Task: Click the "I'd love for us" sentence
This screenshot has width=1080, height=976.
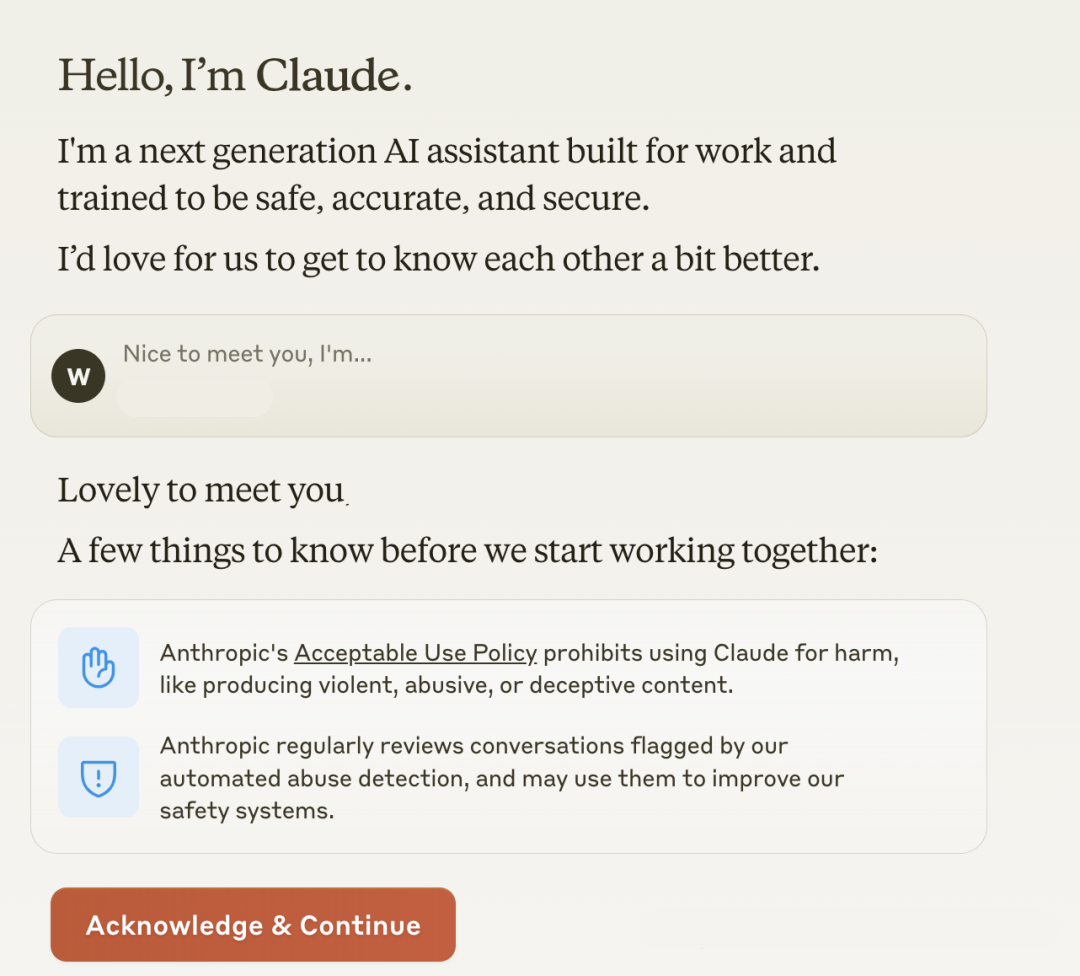Action: tap(438, 259)
